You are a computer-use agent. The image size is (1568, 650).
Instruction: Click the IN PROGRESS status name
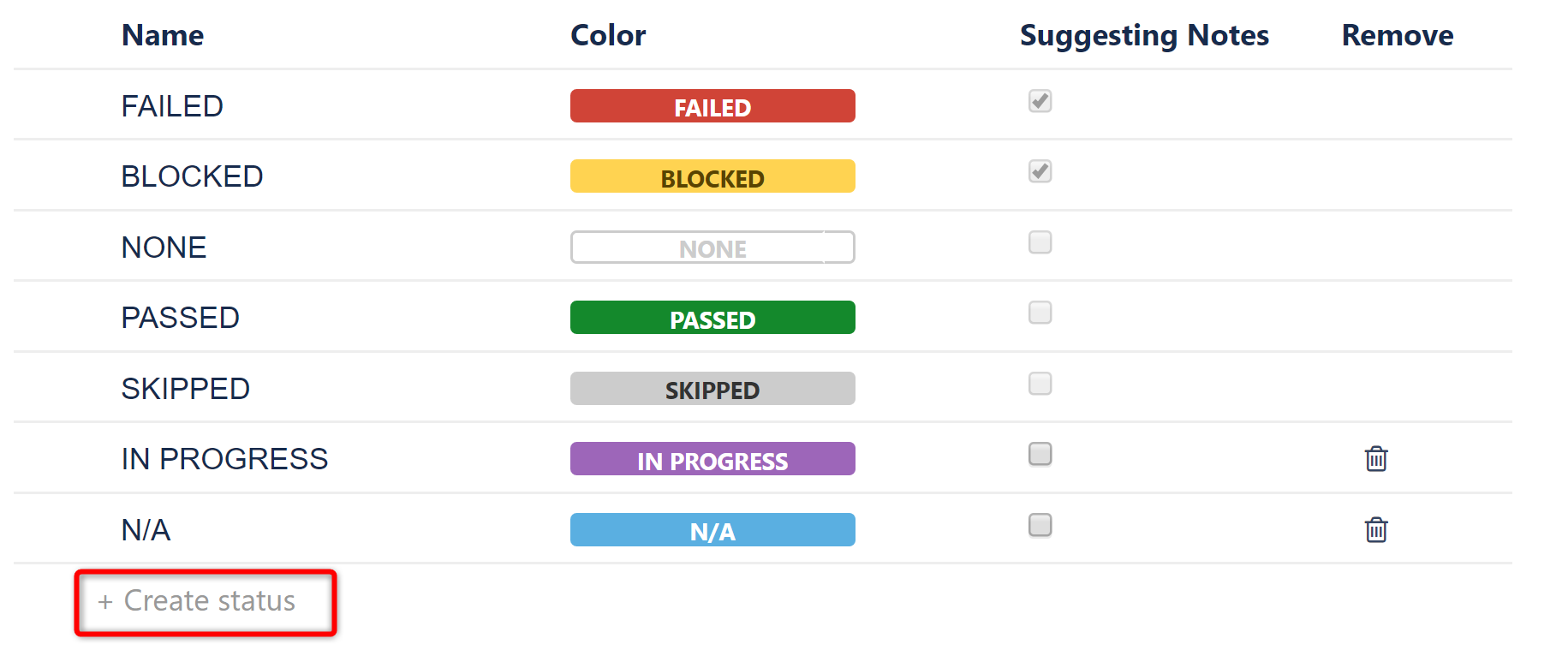coord(224,459)
